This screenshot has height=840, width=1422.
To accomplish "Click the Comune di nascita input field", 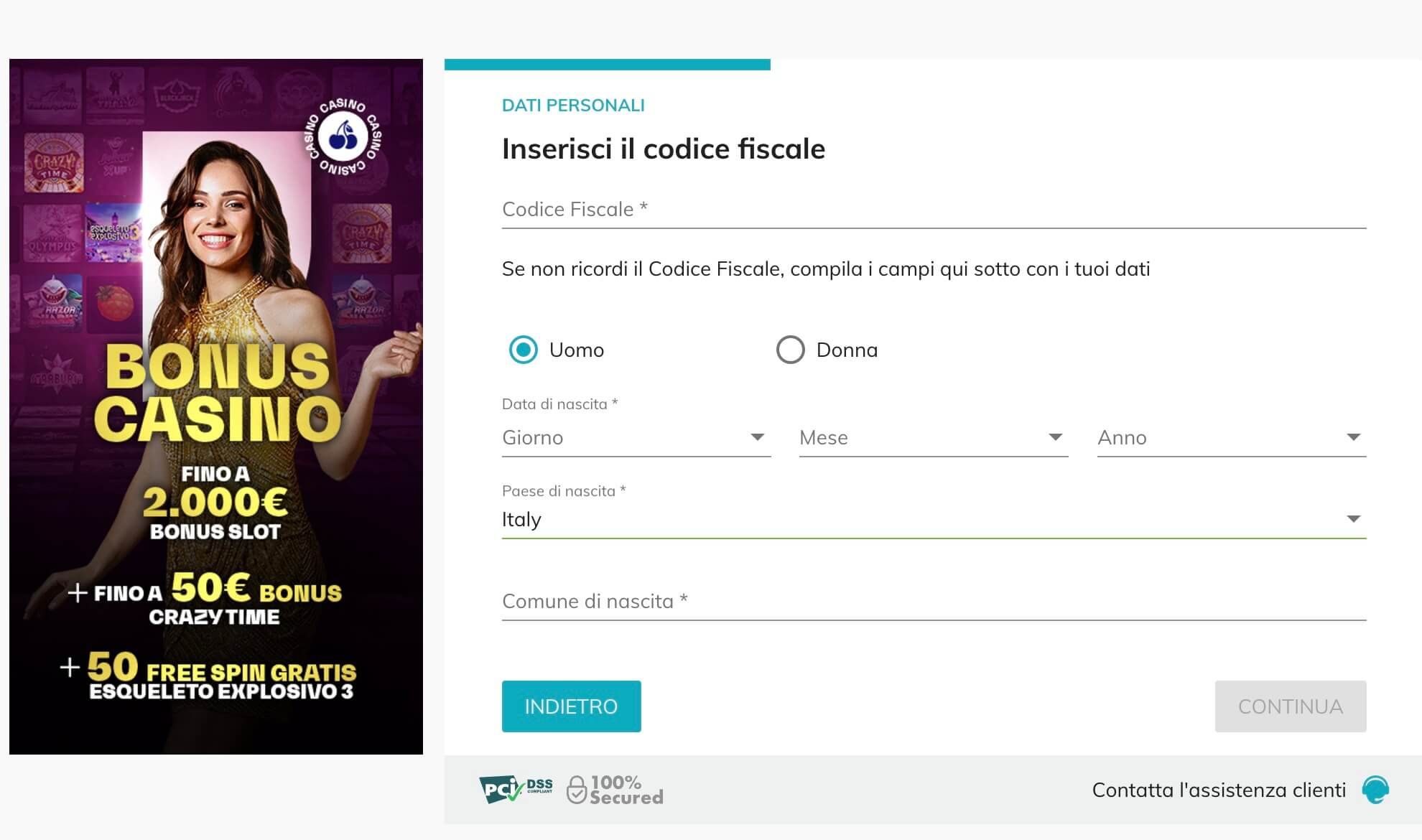I will point(934,602).
